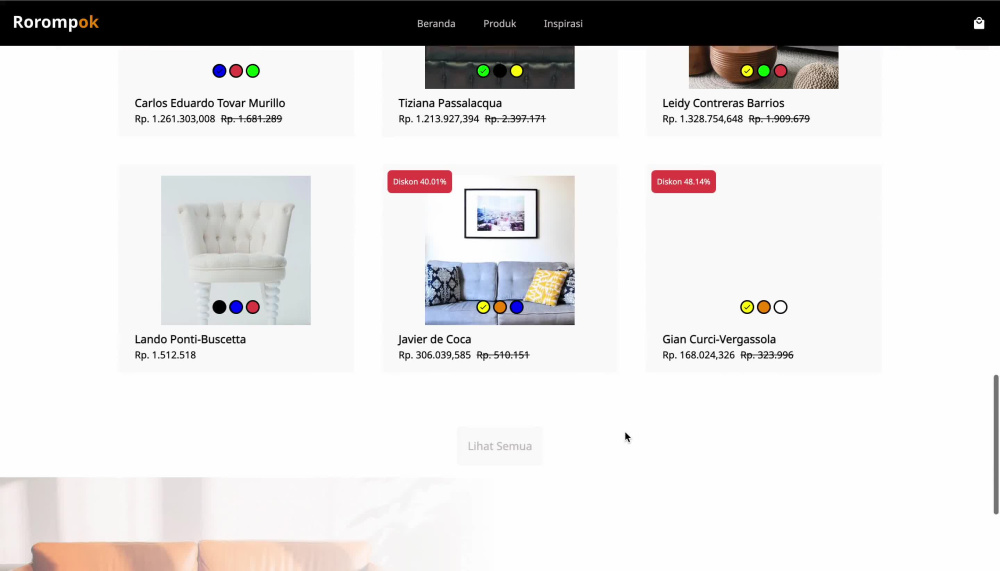Click strikethrough price Rp. 2.397.171
Viewport: 1000px width, 571px height.
[515, 119]
